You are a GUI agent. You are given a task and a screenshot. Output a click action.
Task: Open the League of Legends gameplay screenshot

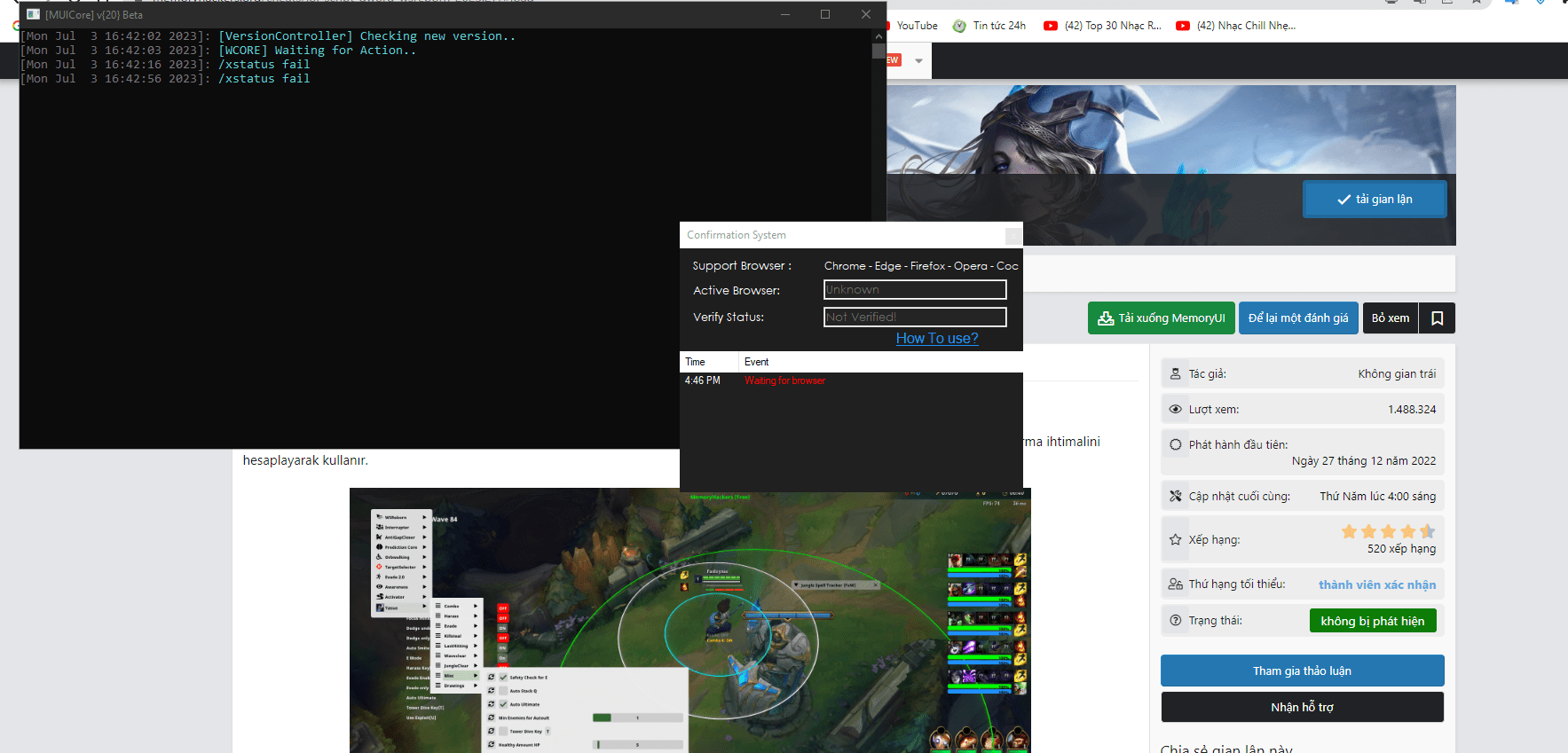[x=690, y=621]
